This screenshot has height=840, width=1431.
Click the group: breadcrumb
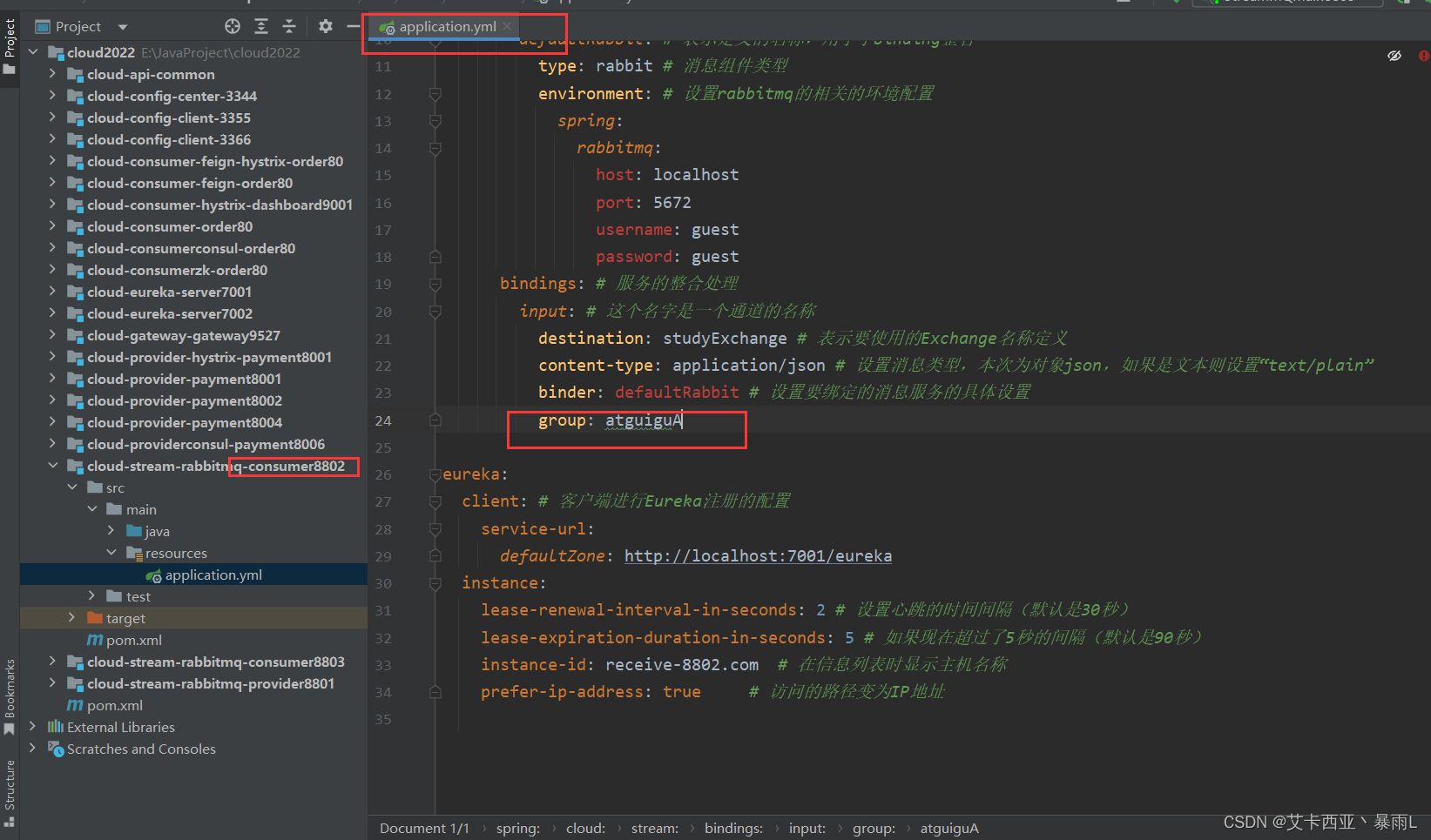click(874, 828)
